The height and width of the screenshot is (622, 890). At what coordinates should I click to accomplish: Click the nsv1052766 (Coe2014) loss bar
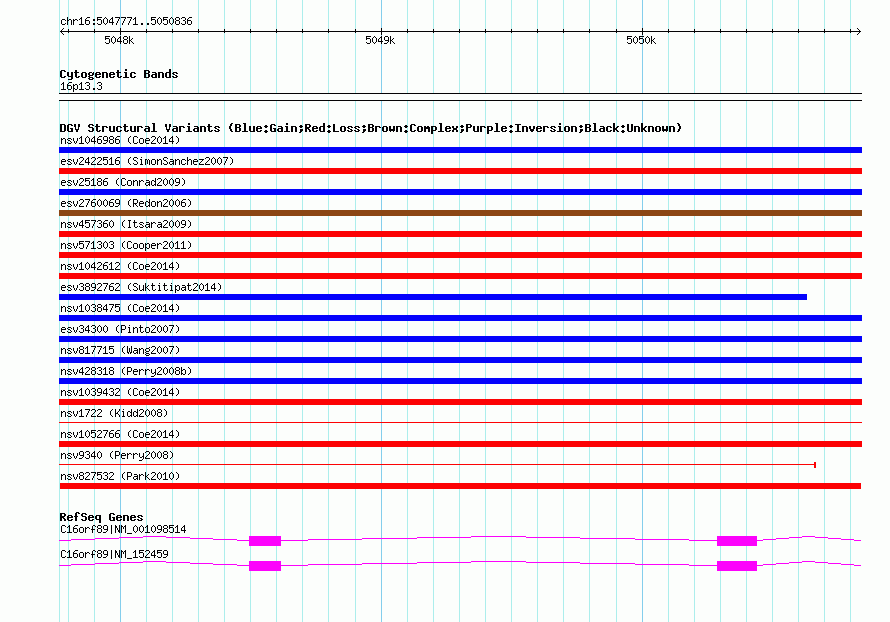pos(460,444)
